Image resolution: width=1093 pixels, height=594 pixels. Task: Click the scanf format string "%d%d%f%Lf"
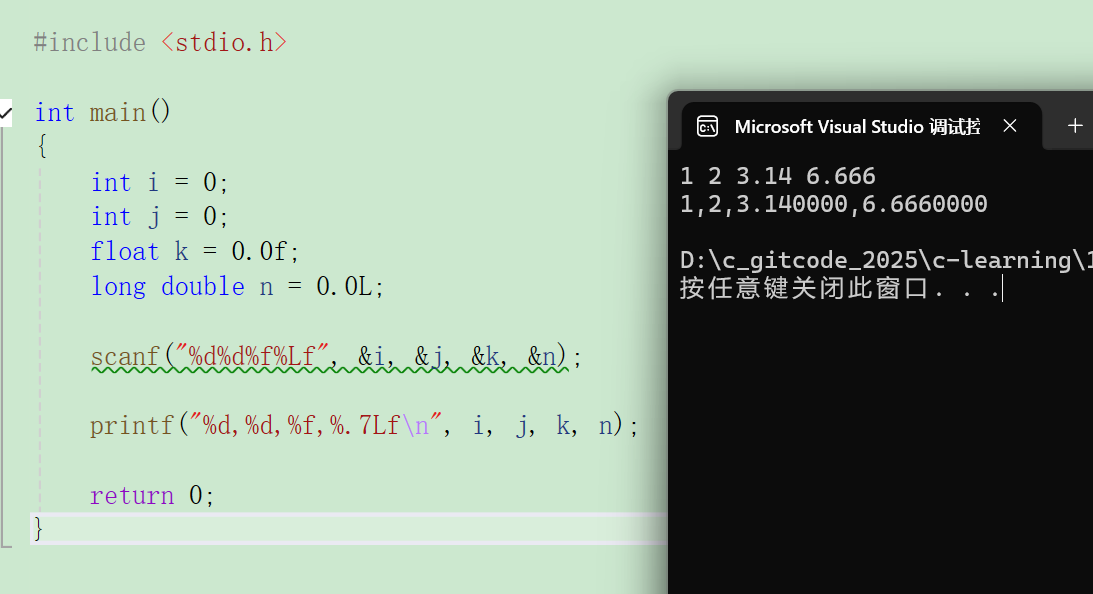tap(251, 356)
